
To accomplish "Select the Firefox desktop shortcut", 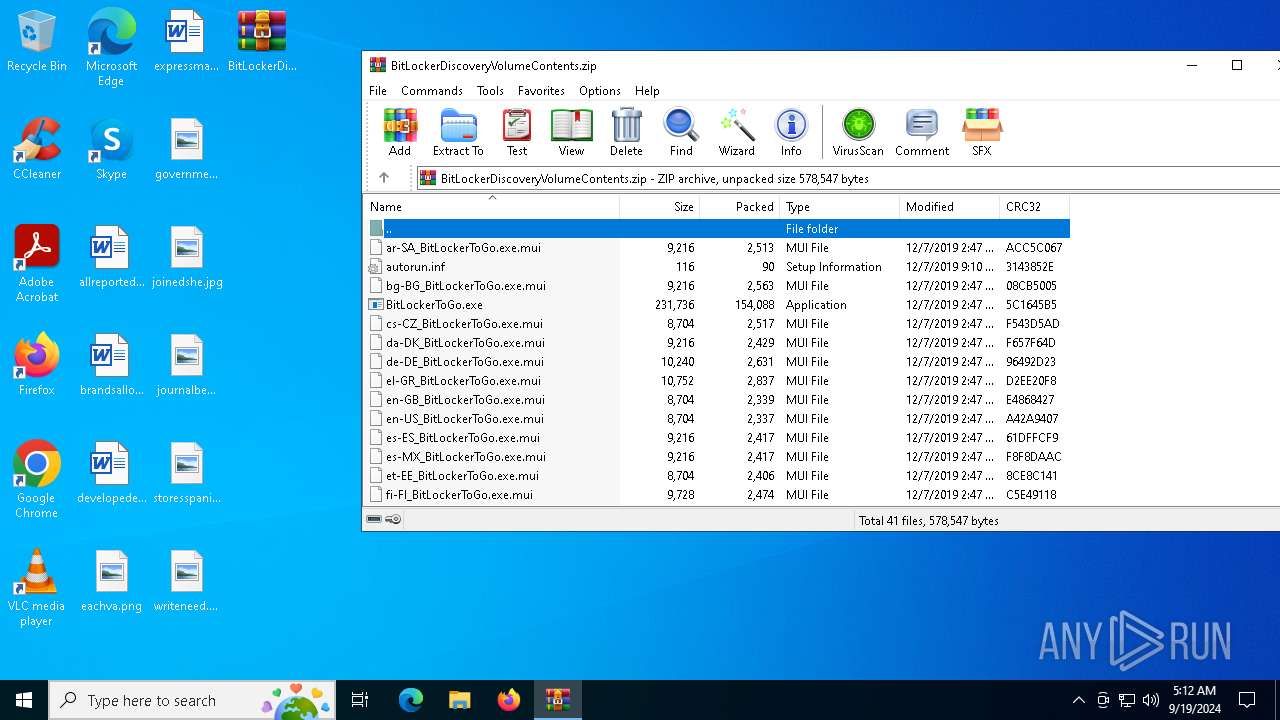I will click(36, 366).
